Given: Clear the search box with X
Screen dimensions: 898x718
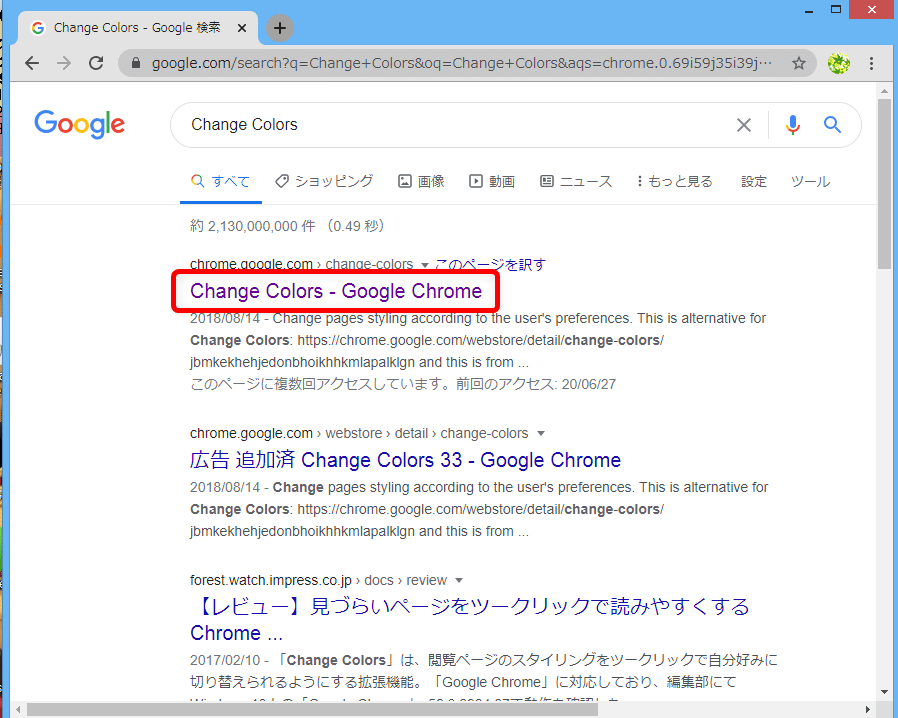Looking at the screenshot, I should [743, 125].
